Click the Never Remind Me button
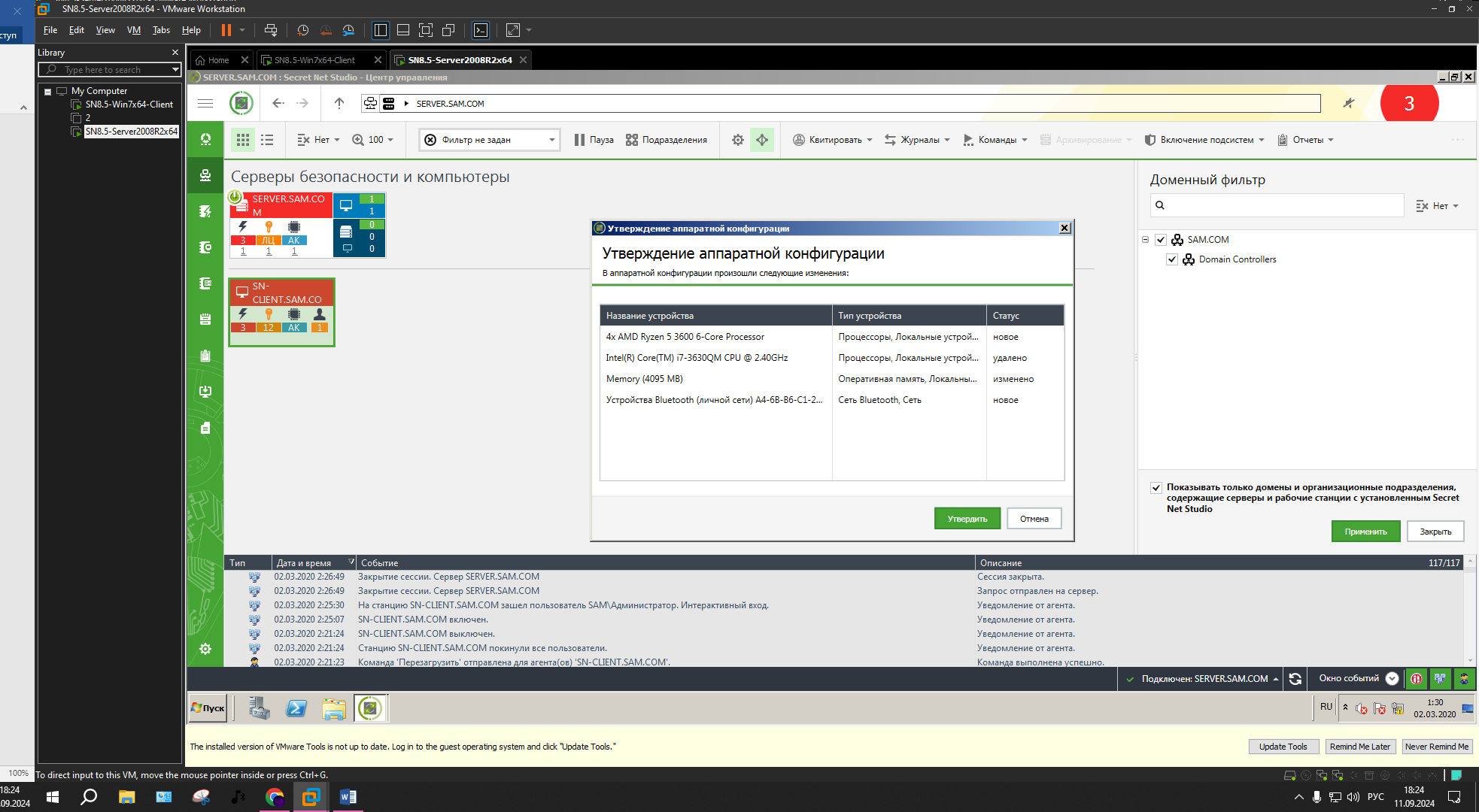This screenshot has height=812, width=1479. click(1437, 747)
